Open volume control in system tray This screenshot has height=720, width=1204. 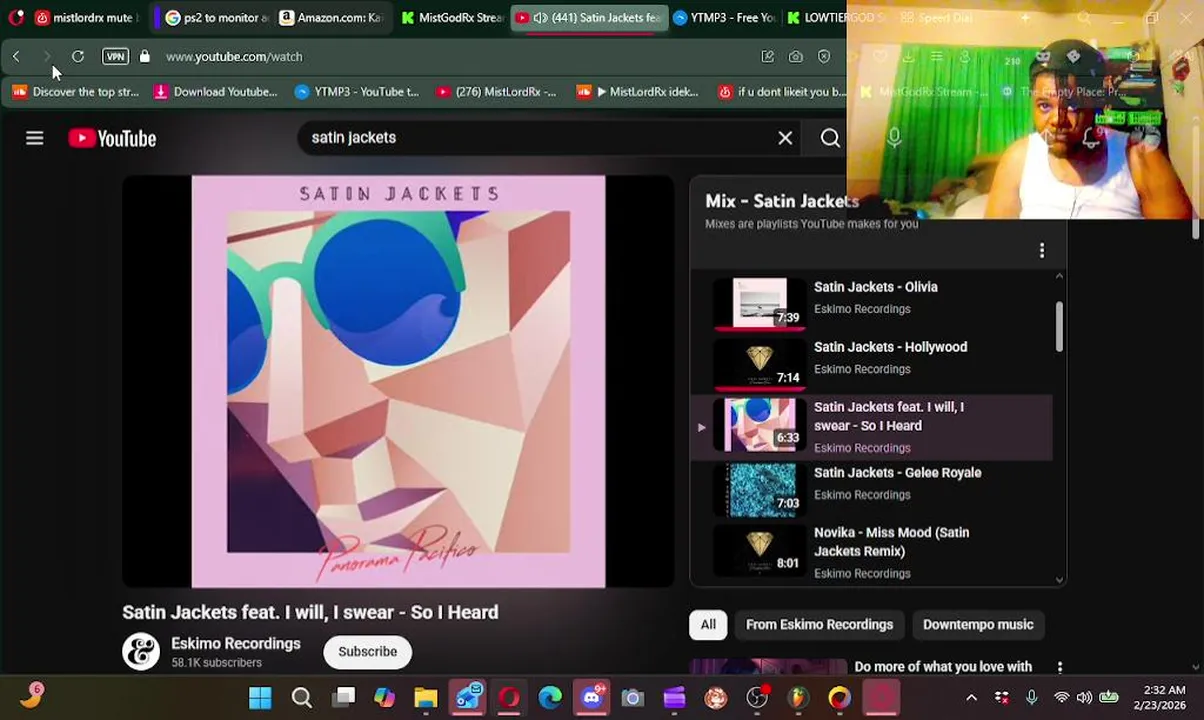click(x=1084, y=698)
